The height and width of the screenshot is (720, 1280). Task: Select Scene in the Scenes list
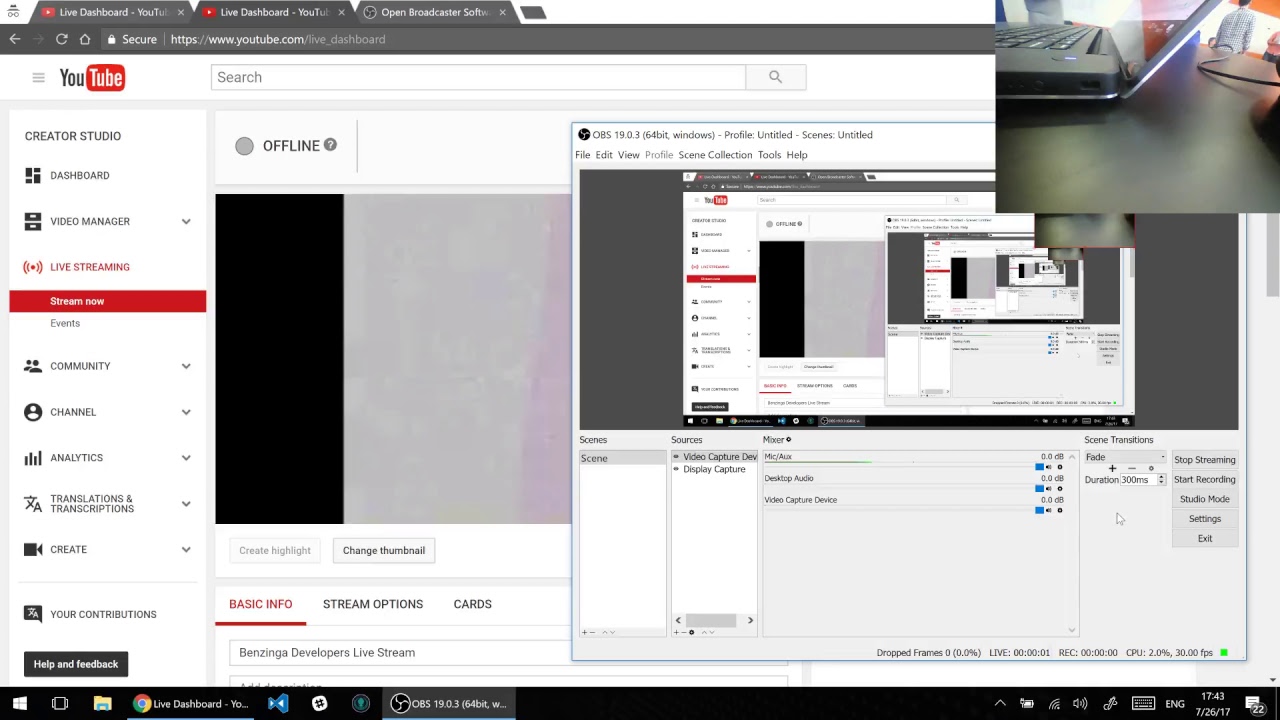622,458
